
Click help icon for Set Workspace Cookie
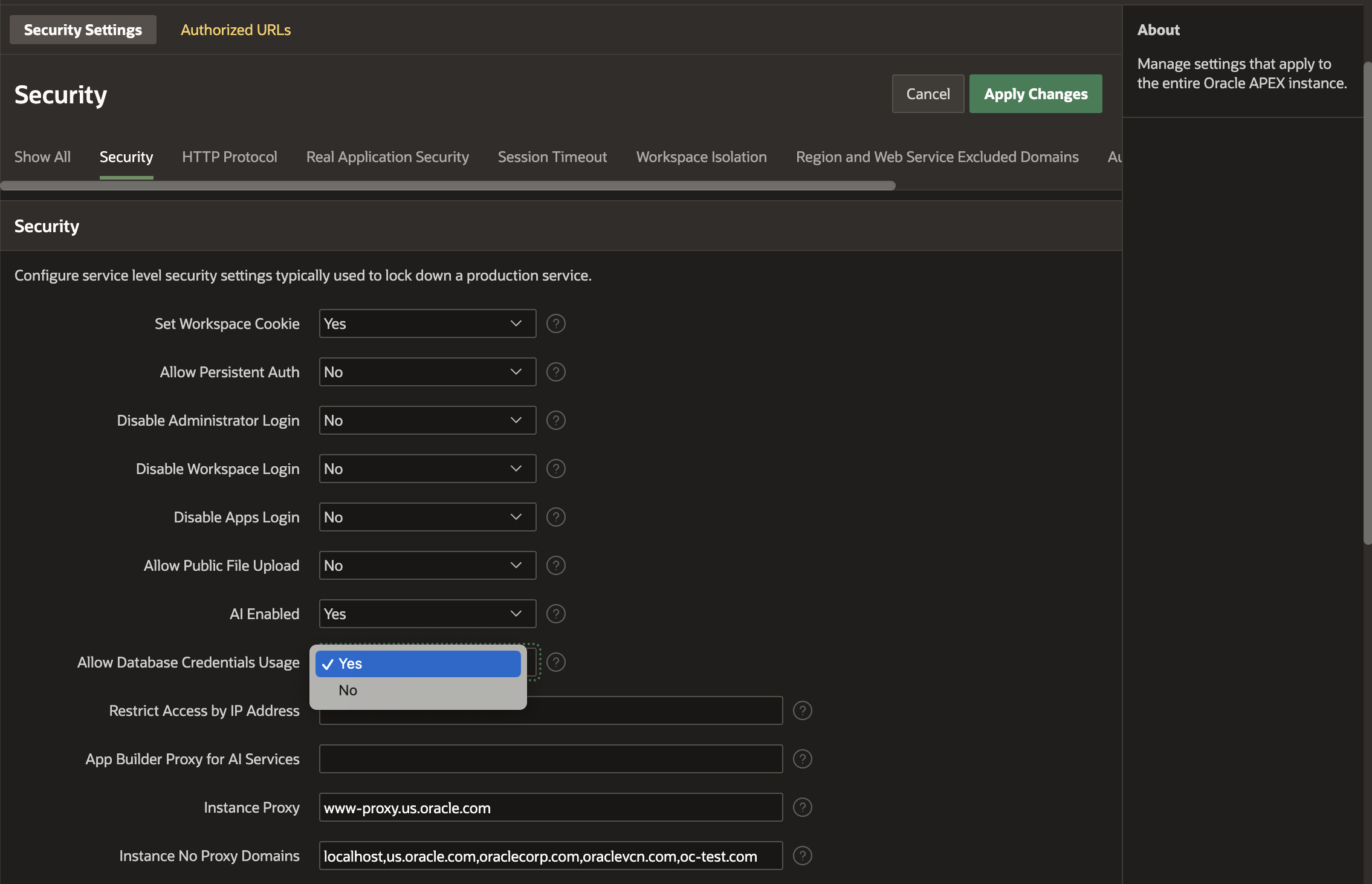click(555, 323)
